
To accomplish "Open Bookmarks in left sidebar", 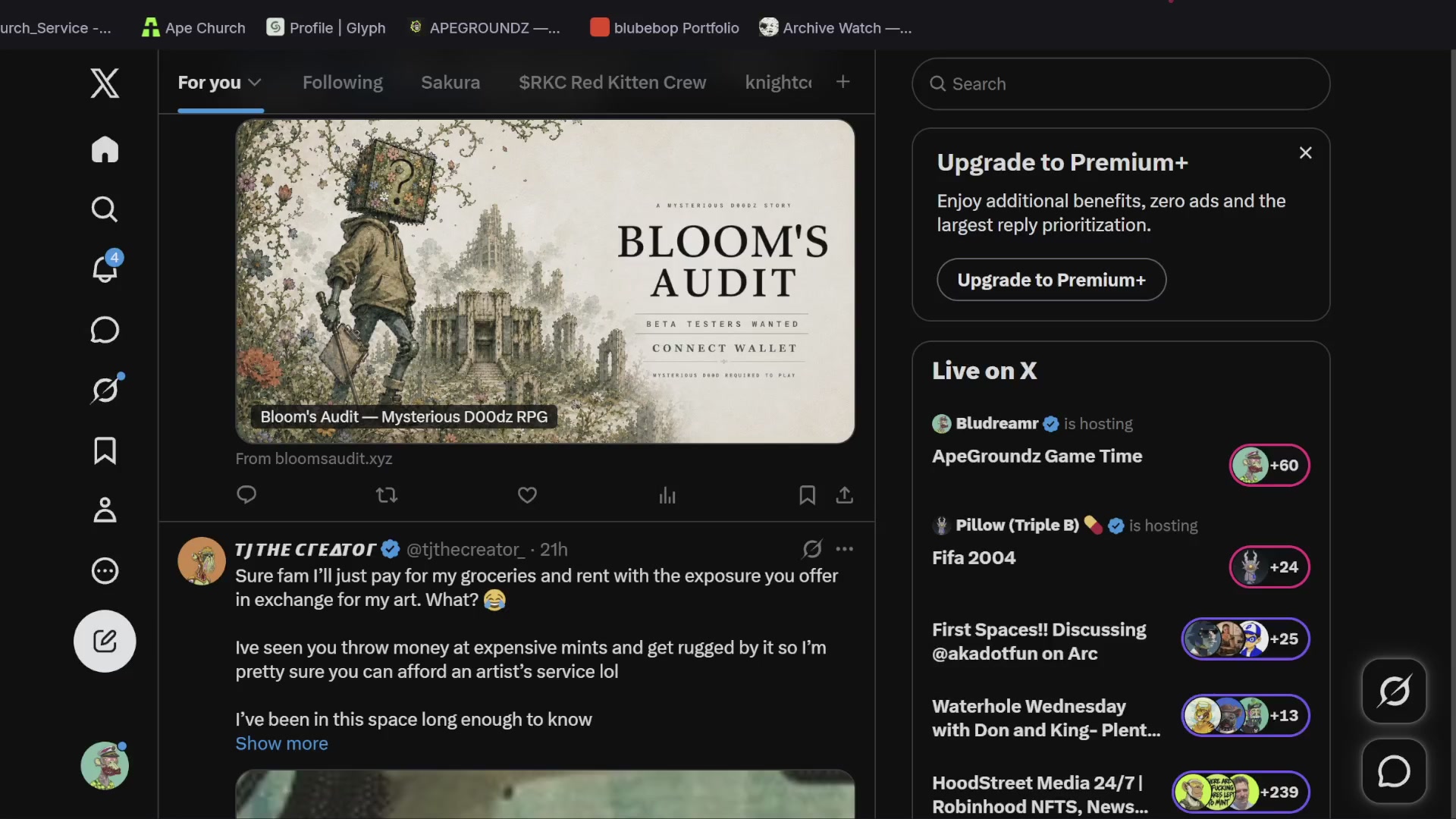I will 105,450.
